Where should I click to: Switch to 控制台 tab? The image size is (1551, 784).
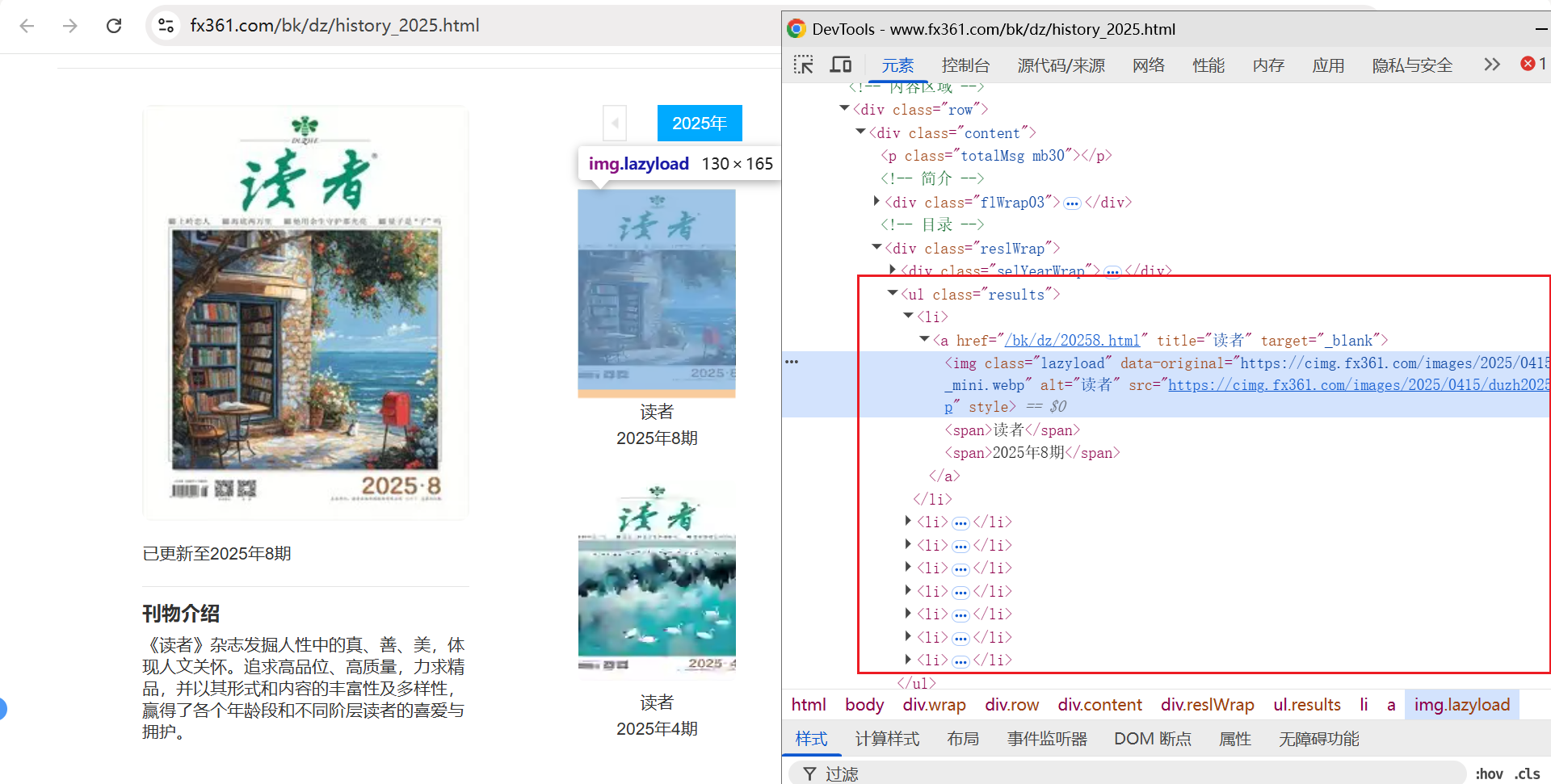pos(965,65)
